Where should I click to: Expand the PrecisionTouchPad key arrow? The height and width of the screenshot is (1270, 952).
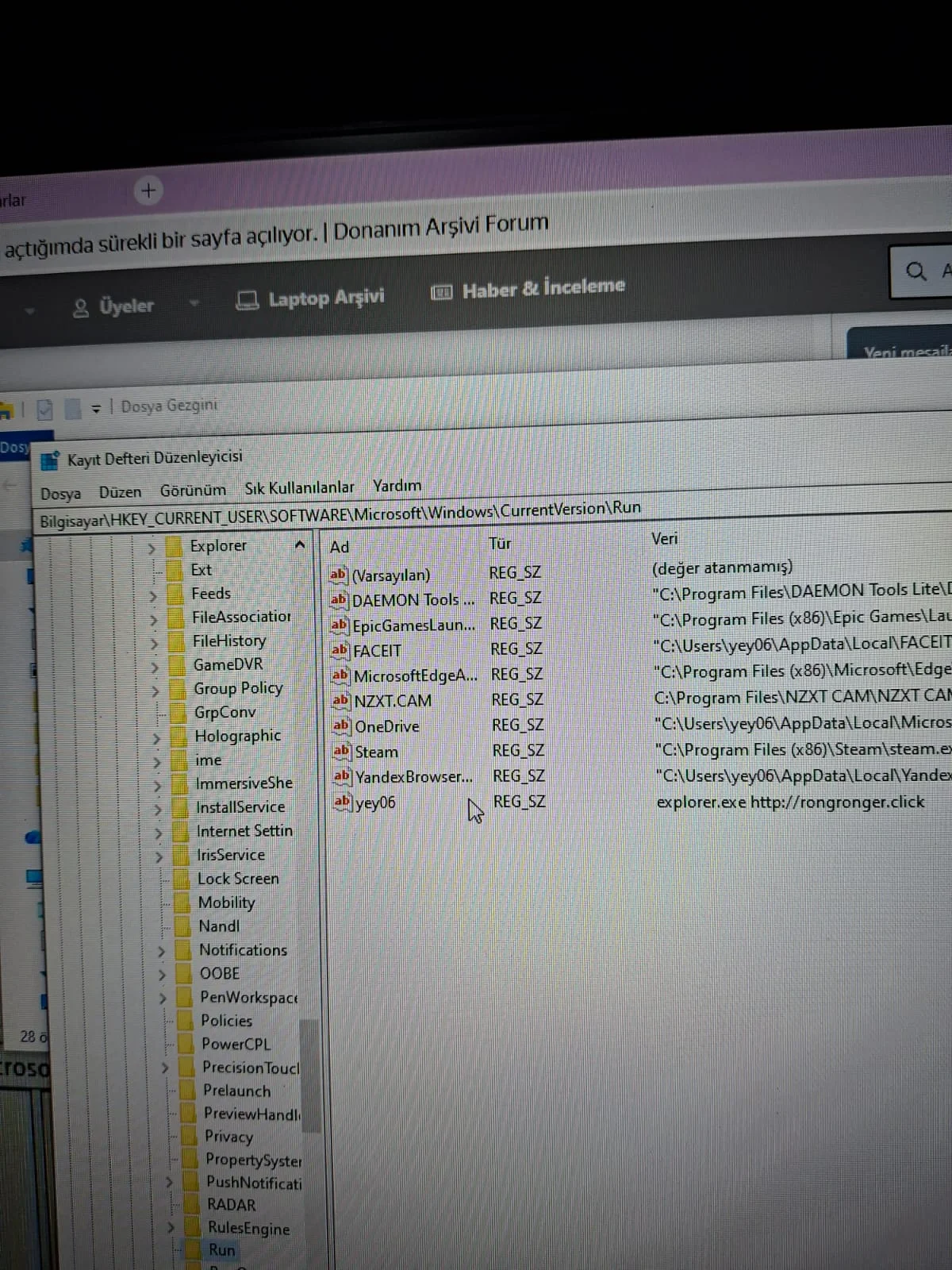[164, 1068]
